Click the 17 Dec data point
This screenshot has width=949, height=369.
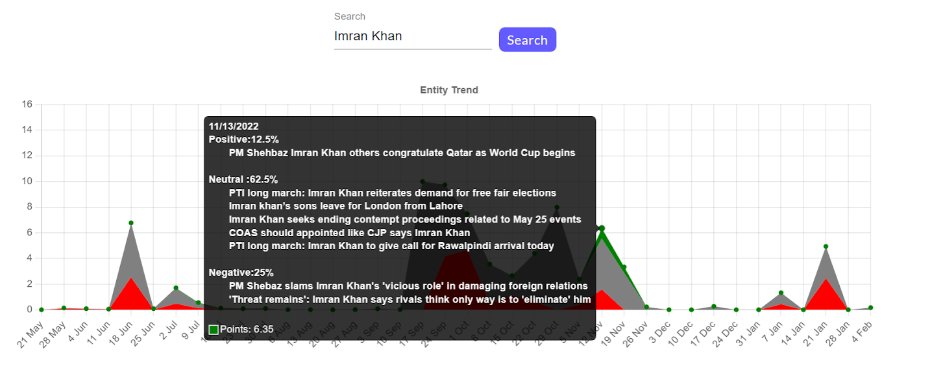[x=714, y=306]
